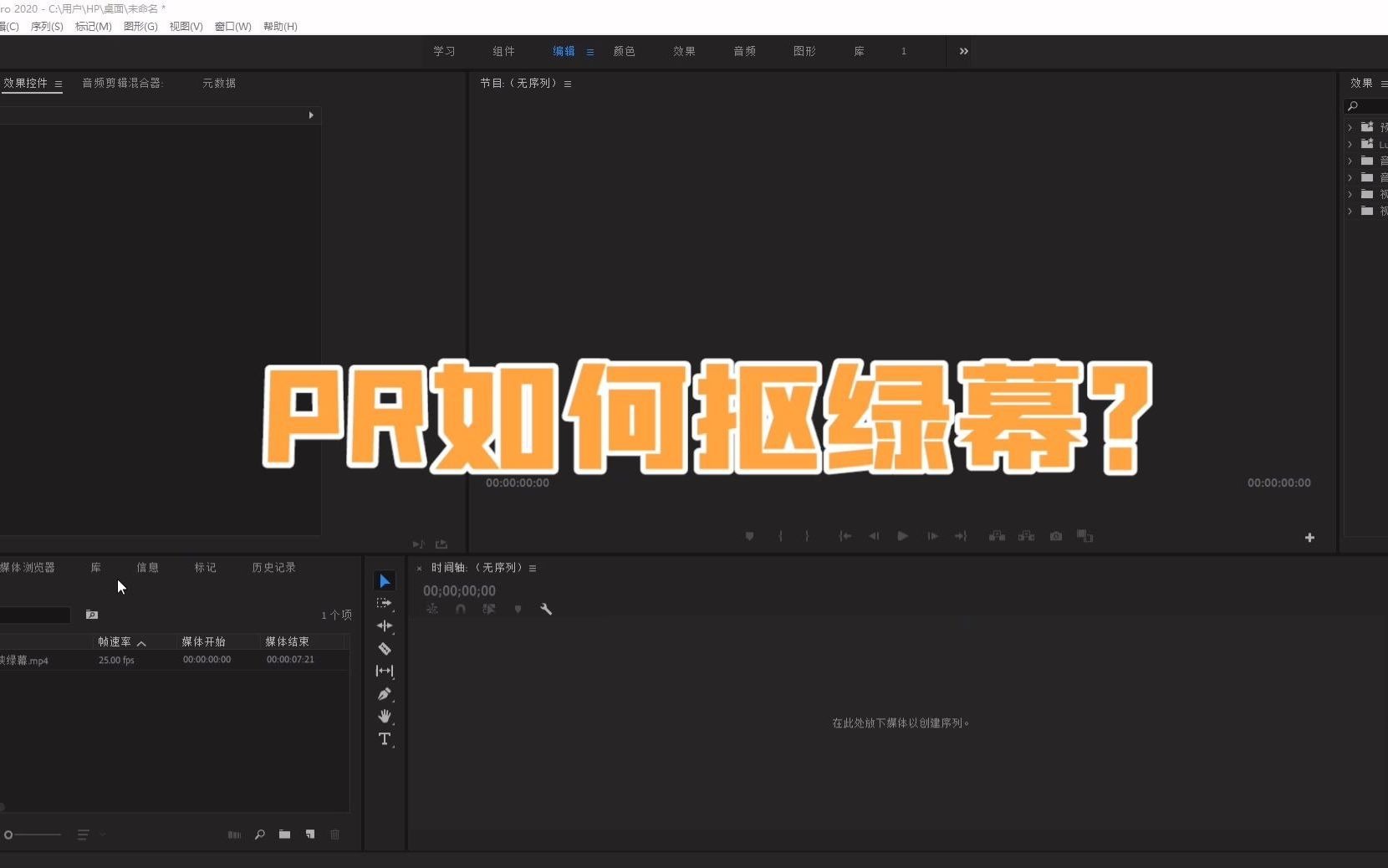Show more workspaces with double chevron
Viewport: 1388px width, 868px height.
(964, 51)
